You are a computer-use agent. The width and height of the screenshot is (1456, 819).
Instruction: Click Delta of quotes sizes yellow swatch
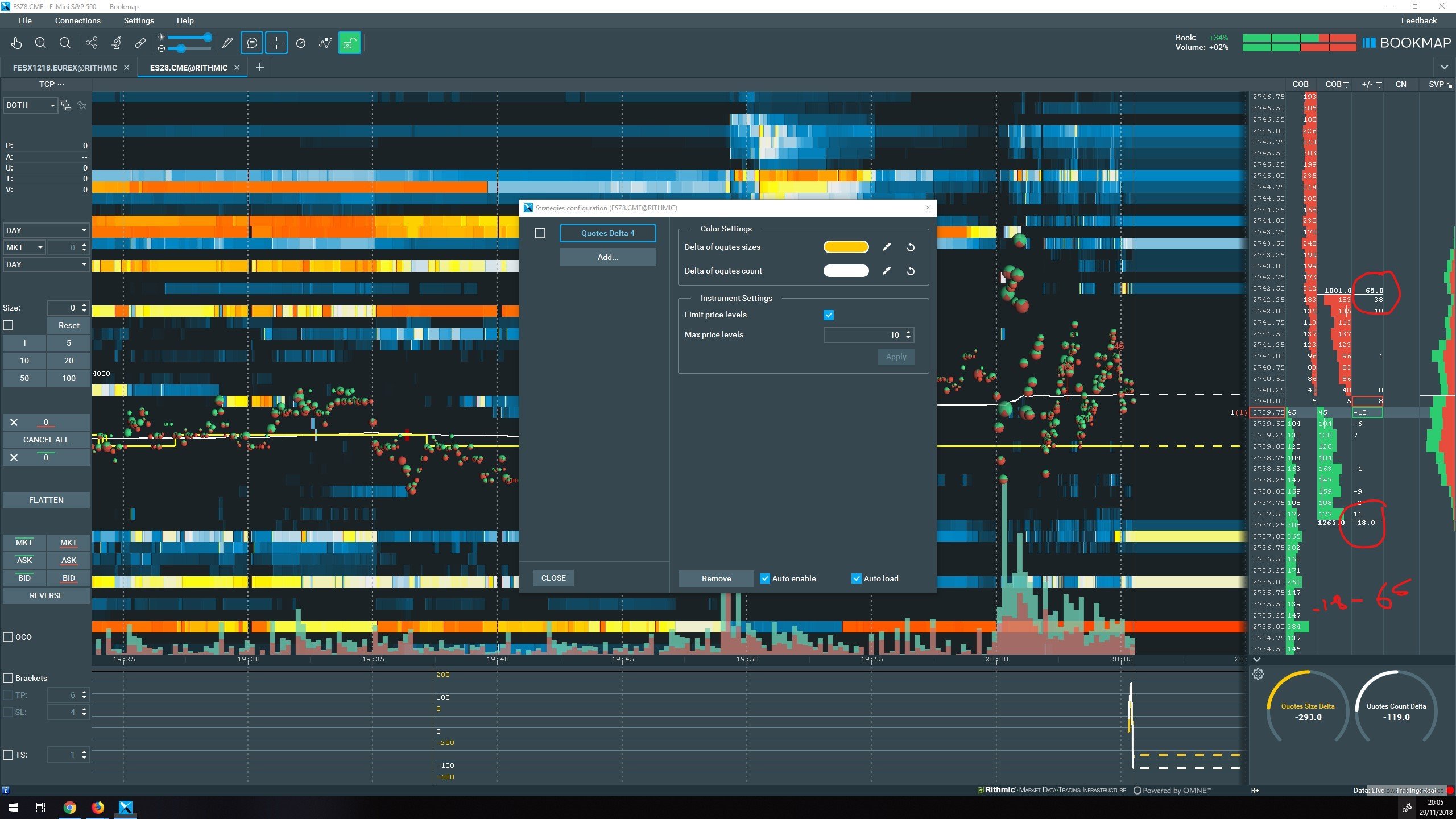[x=846, y=247]
